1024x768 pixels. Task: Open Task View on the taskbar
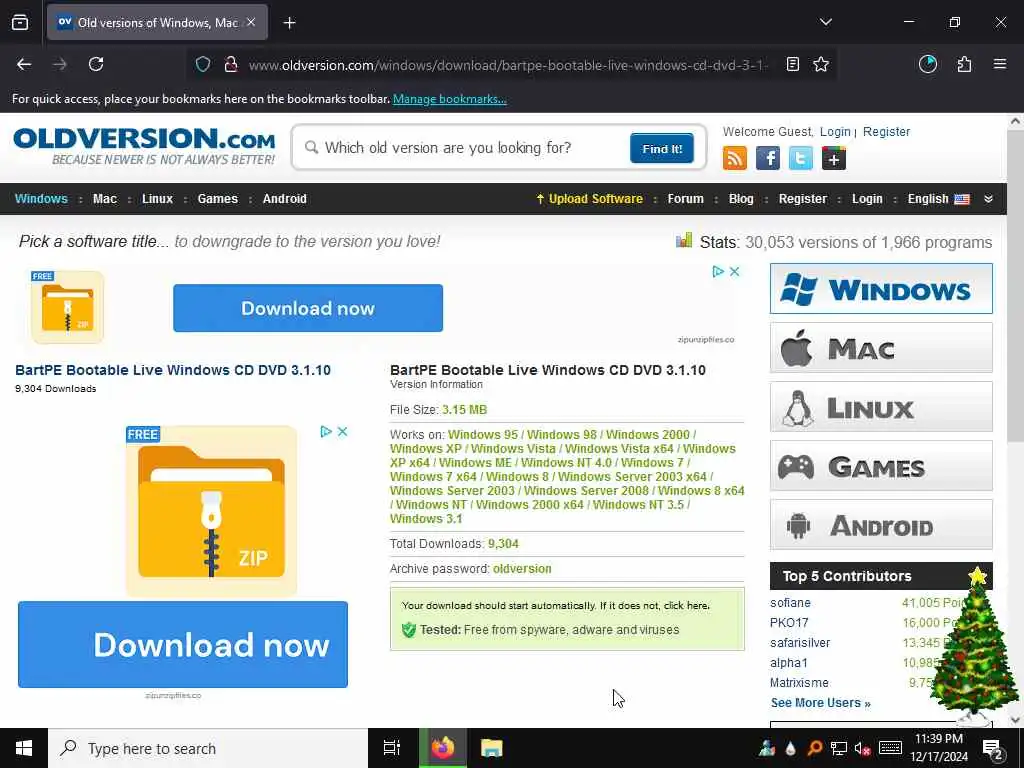click(x=392, y=748)
